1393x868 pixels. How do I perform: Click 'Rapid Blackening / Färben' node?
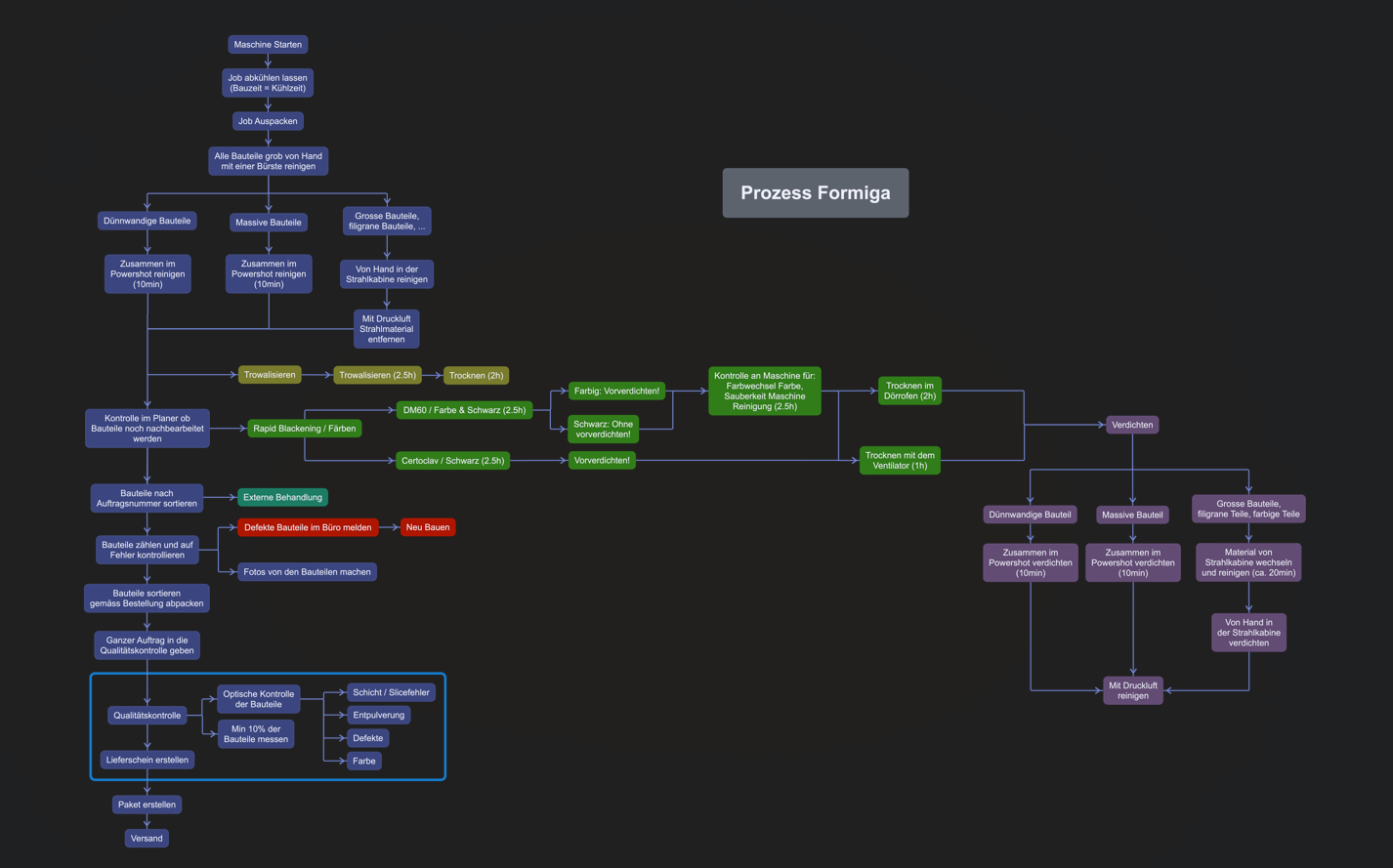(x=305, y=429)
